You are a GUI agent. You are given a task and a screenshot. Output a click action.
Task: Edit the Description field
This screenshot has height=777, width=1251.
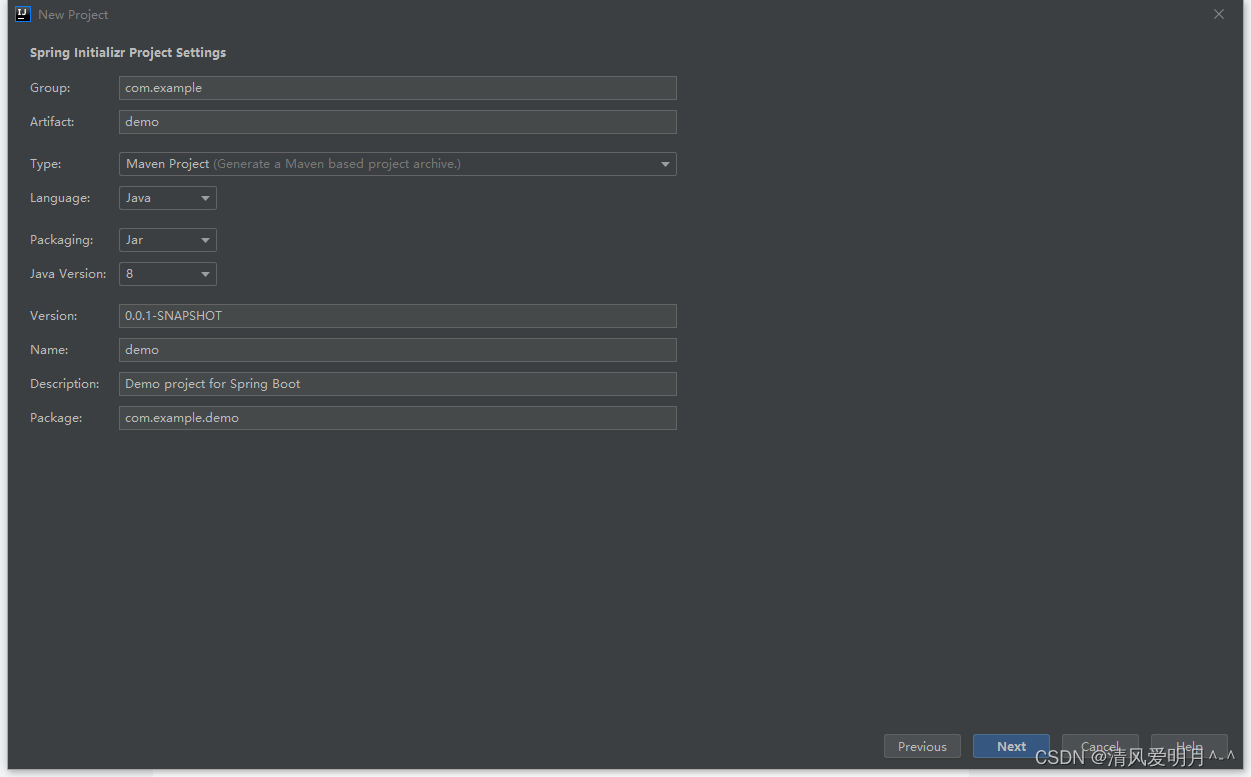point(397,384)
